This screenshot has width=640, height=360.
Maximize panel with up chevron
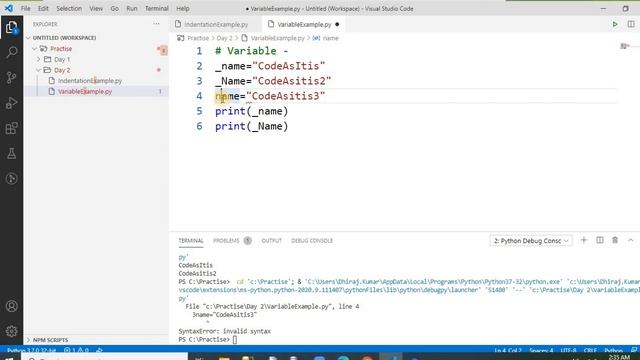click(x=631, y=240)
